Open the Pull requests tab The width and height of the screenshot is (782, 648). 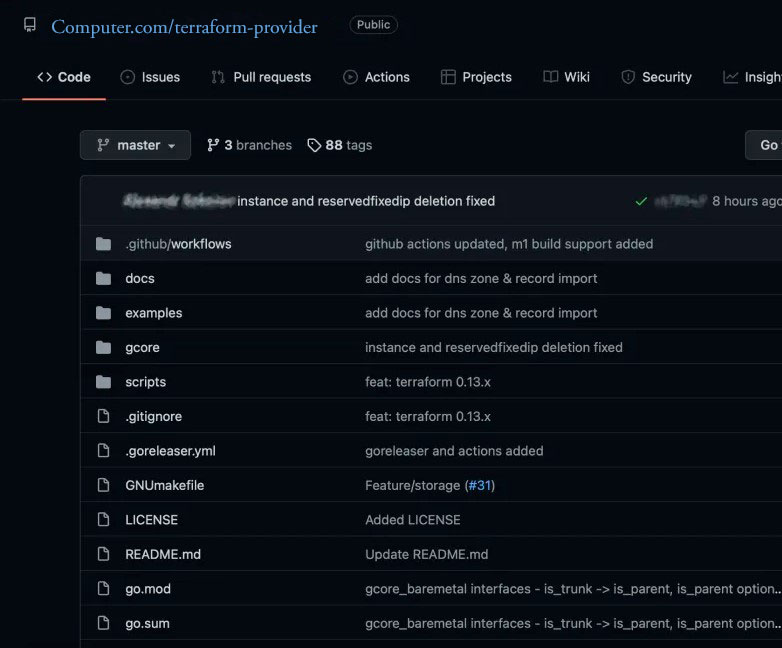pos(261,77)
